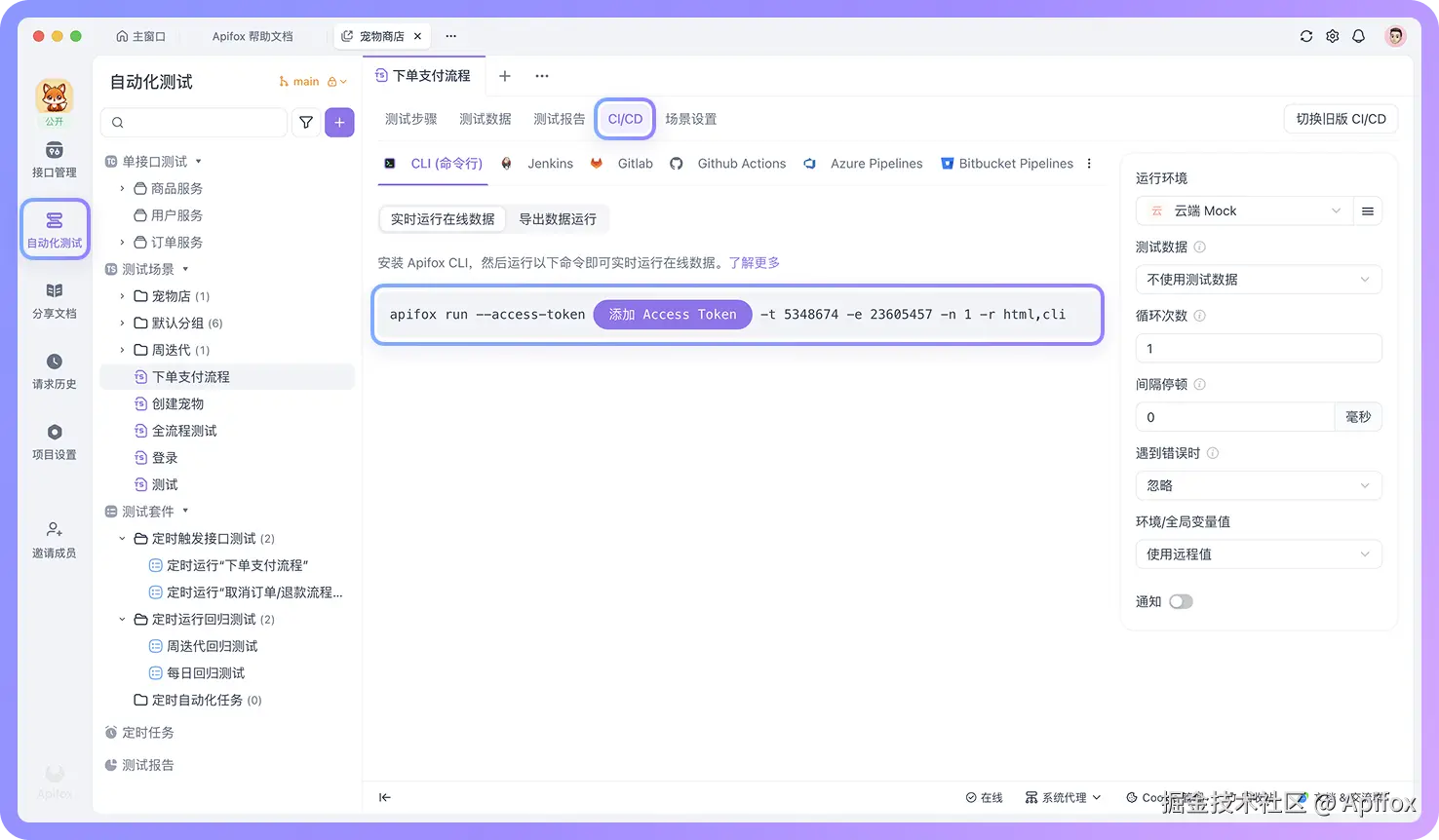Open a new tab with plus icon
Viewport: 1439px width, 840px height.
(505, 76)
